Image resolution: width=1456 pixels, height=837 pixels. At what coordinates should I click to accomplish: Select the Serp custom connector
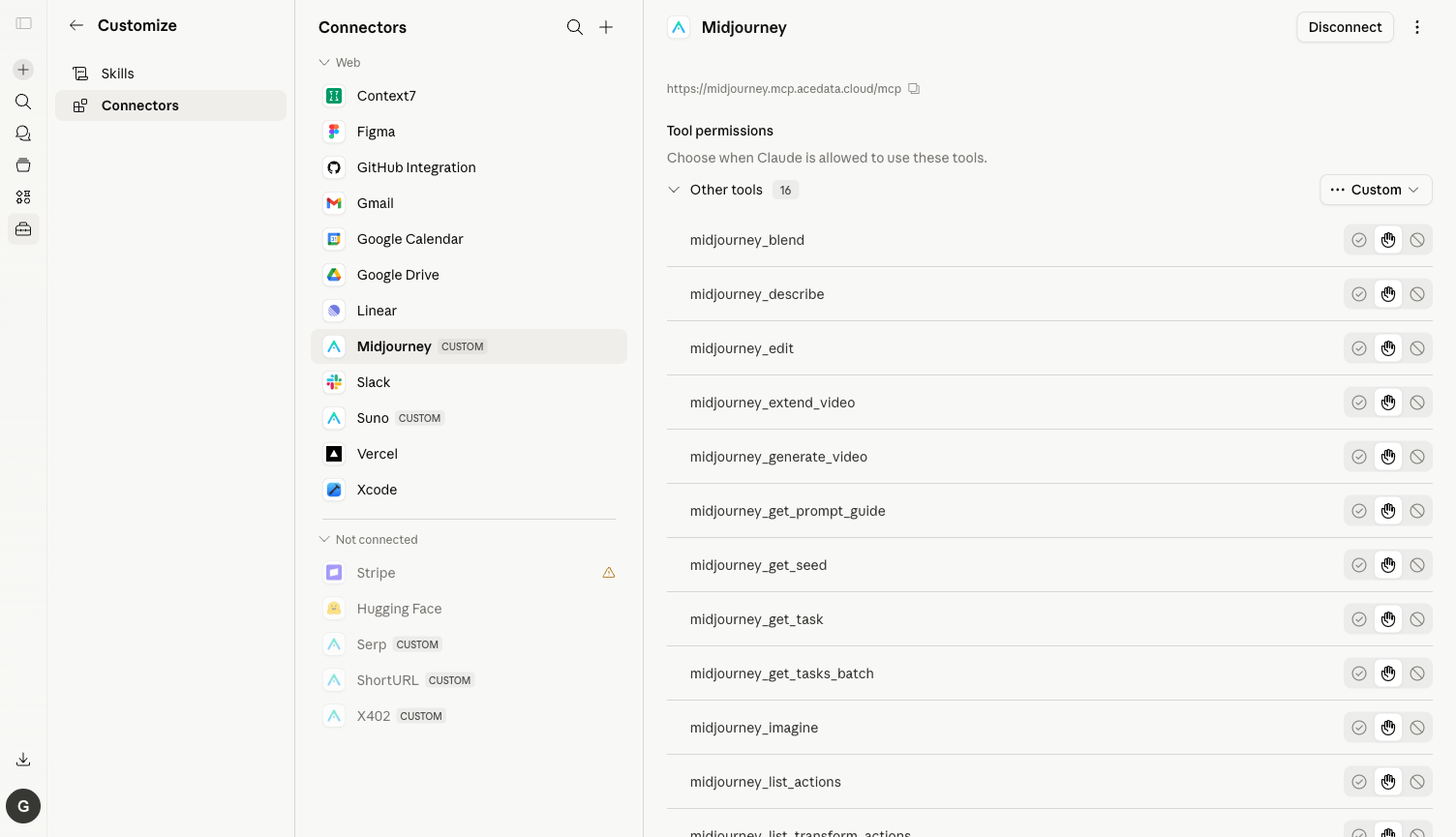click(469, 644)
